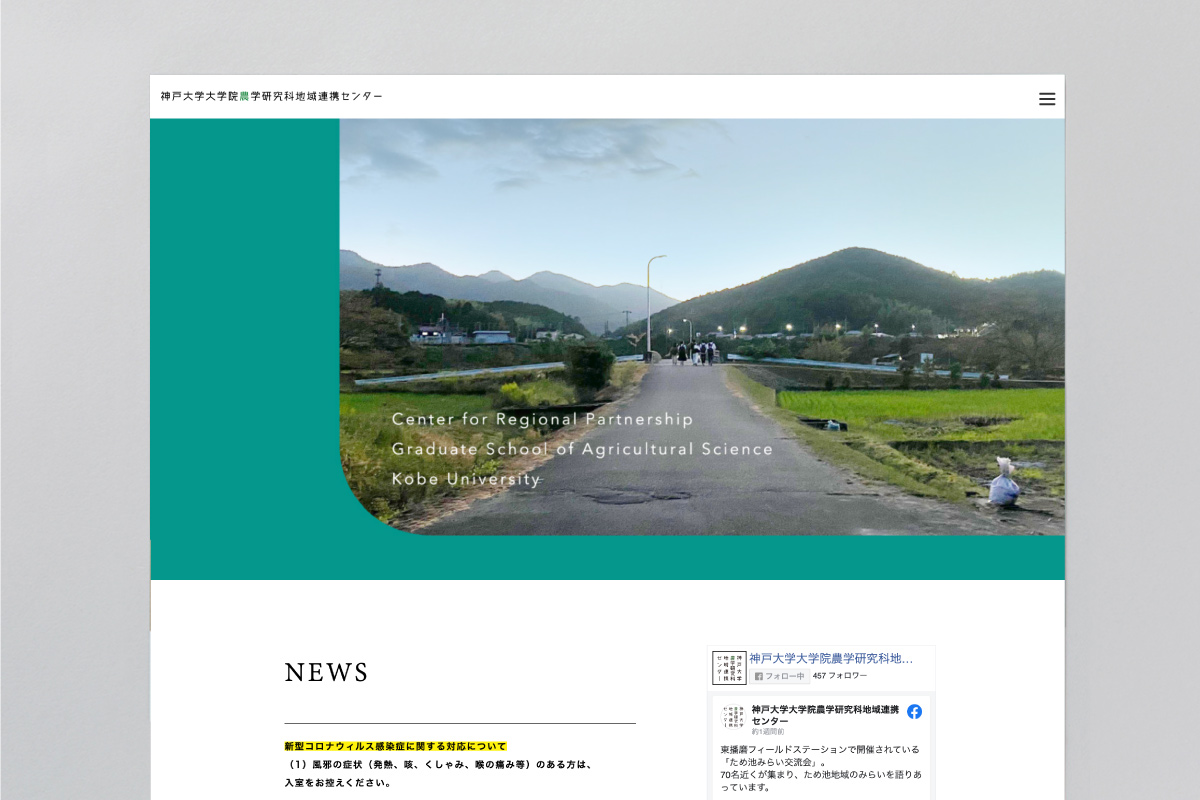This screenshot has width=1200, height=800.
Task: Select the NEWS section heading
Action: click(x=325, y=673)
